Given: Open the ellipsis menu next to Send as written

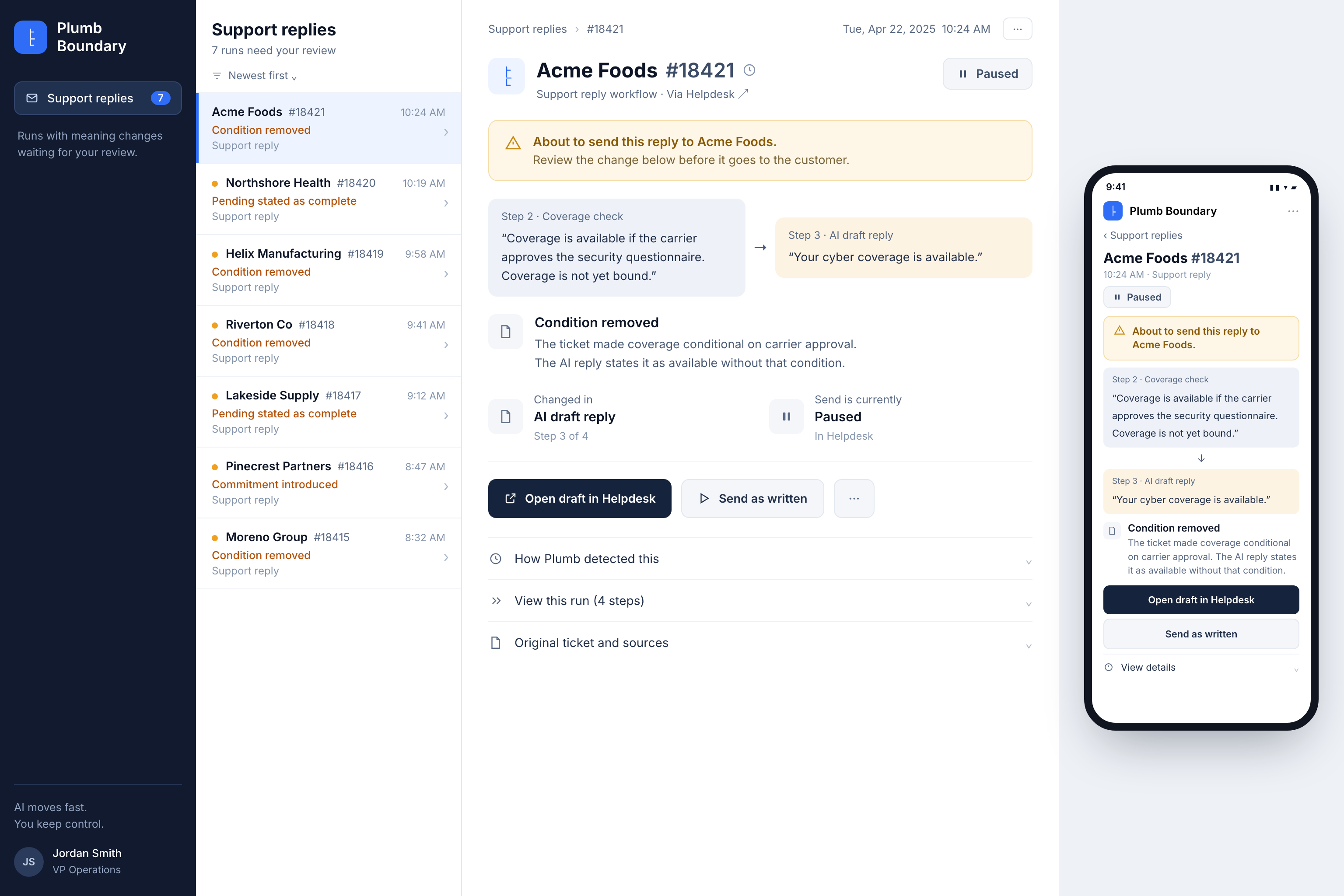Looking at the screenshot, I should 854,498.
